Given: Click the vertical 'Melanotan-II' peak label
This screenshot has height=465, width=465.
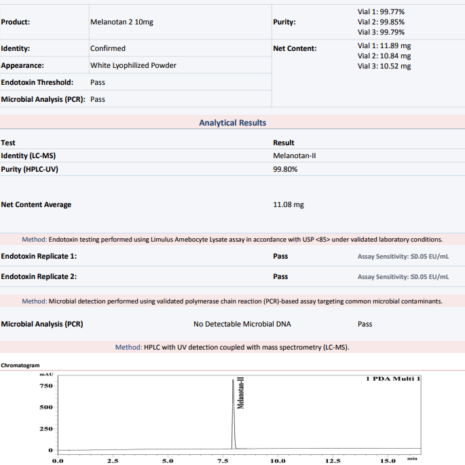Looking at the screenshot, I should click(241, 393).
